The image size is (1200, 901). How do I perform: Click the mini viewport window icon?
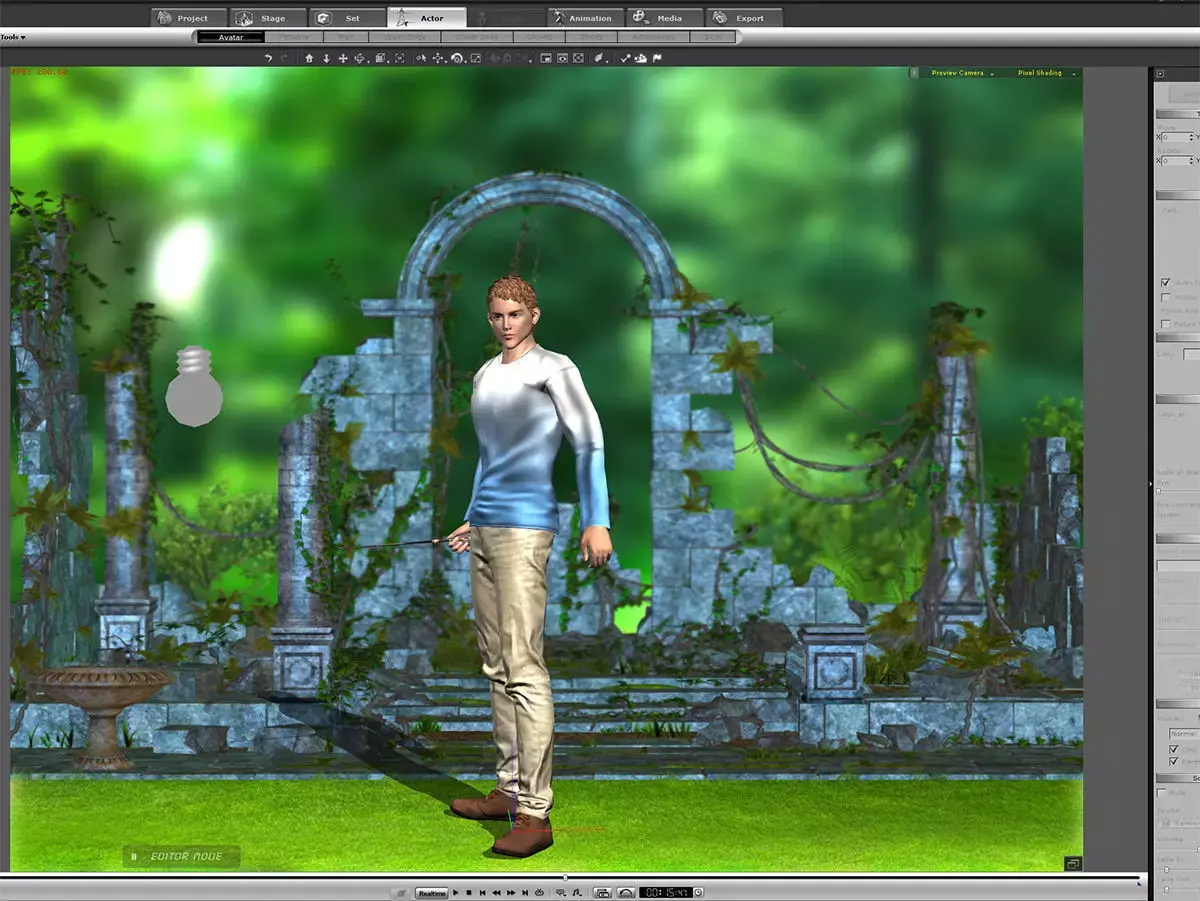pyautogui.click(x=545, y=58)
